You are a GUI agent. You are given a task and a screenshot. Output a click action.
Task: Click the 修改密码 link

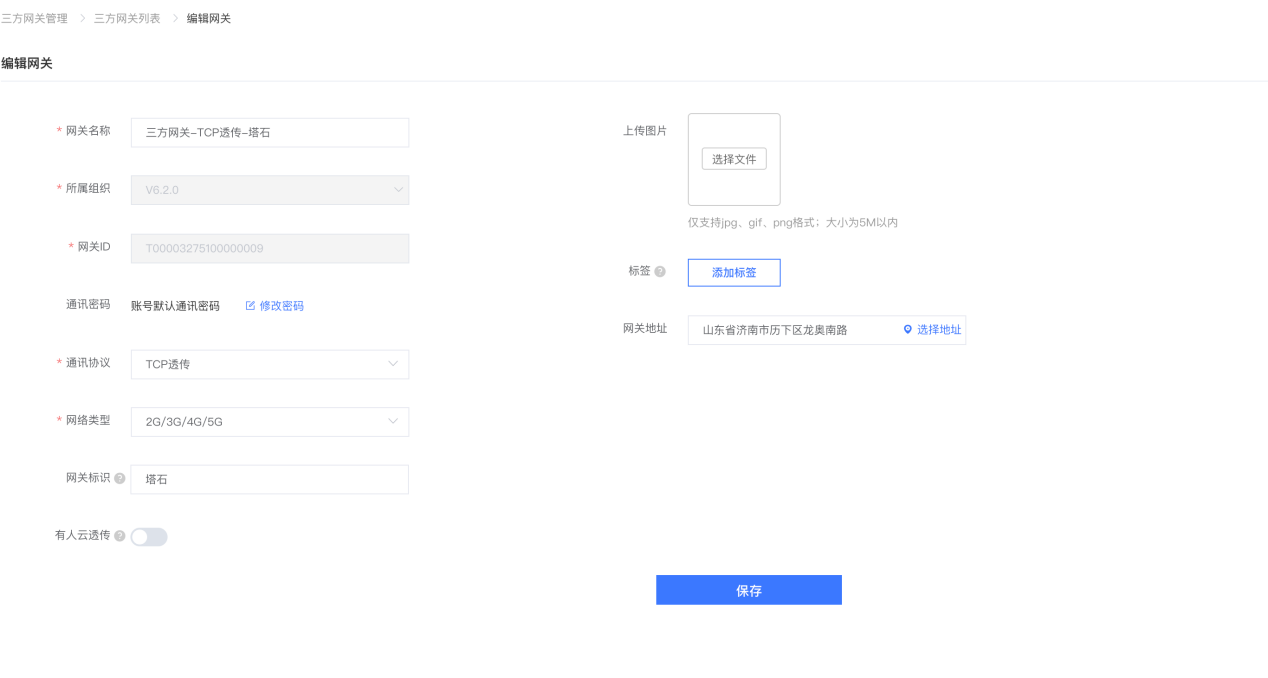click(282, 306)
